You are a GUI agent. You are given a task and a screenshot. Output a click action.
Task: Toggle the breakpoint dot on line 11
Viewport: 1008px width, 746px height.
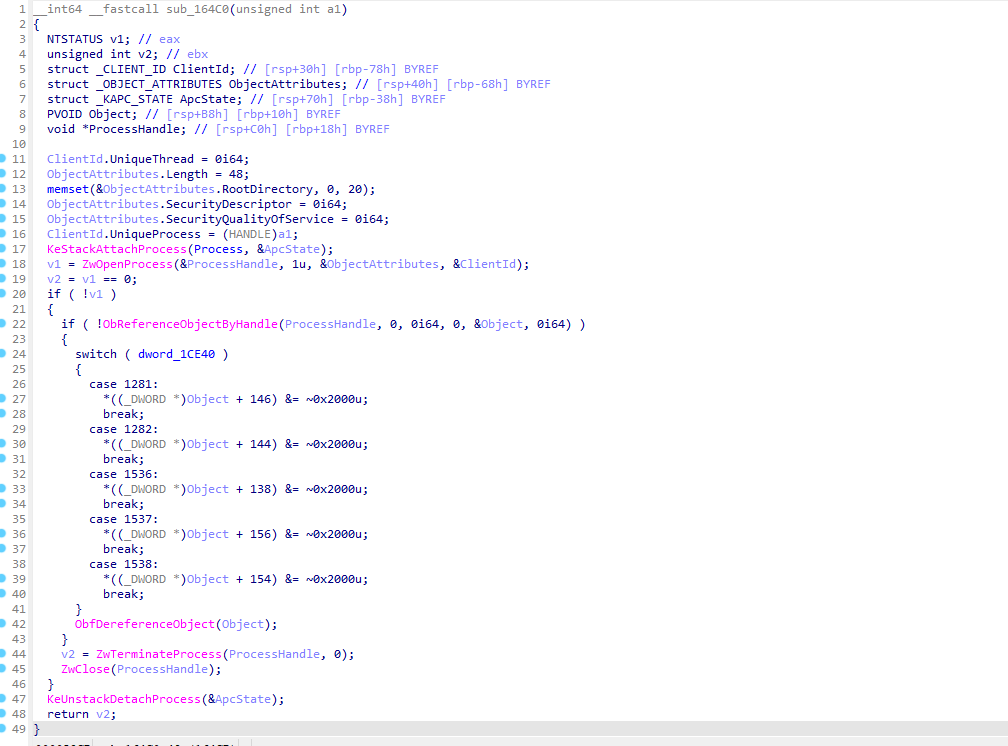point(5,159)
